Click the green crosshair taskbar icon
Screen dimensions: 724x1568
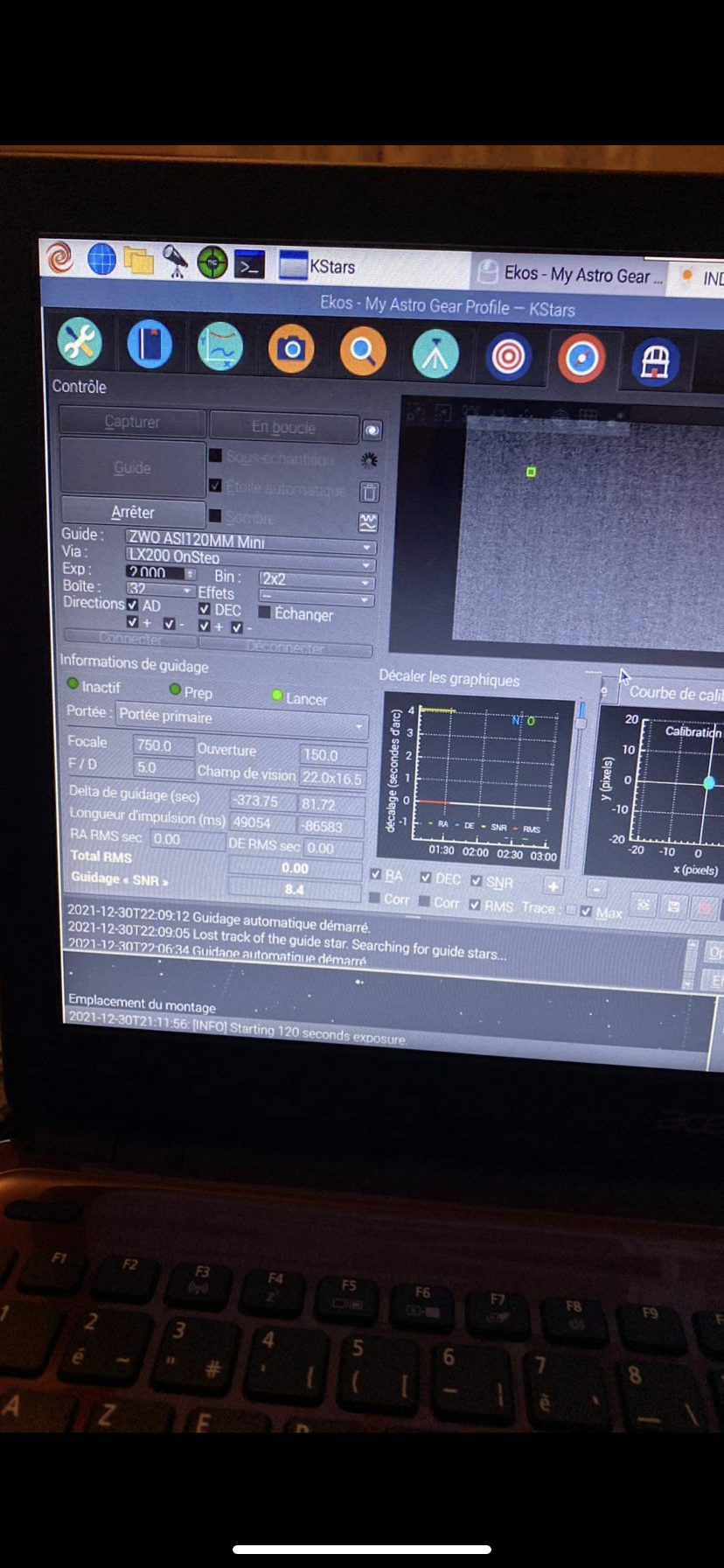[x=212, y=262]
